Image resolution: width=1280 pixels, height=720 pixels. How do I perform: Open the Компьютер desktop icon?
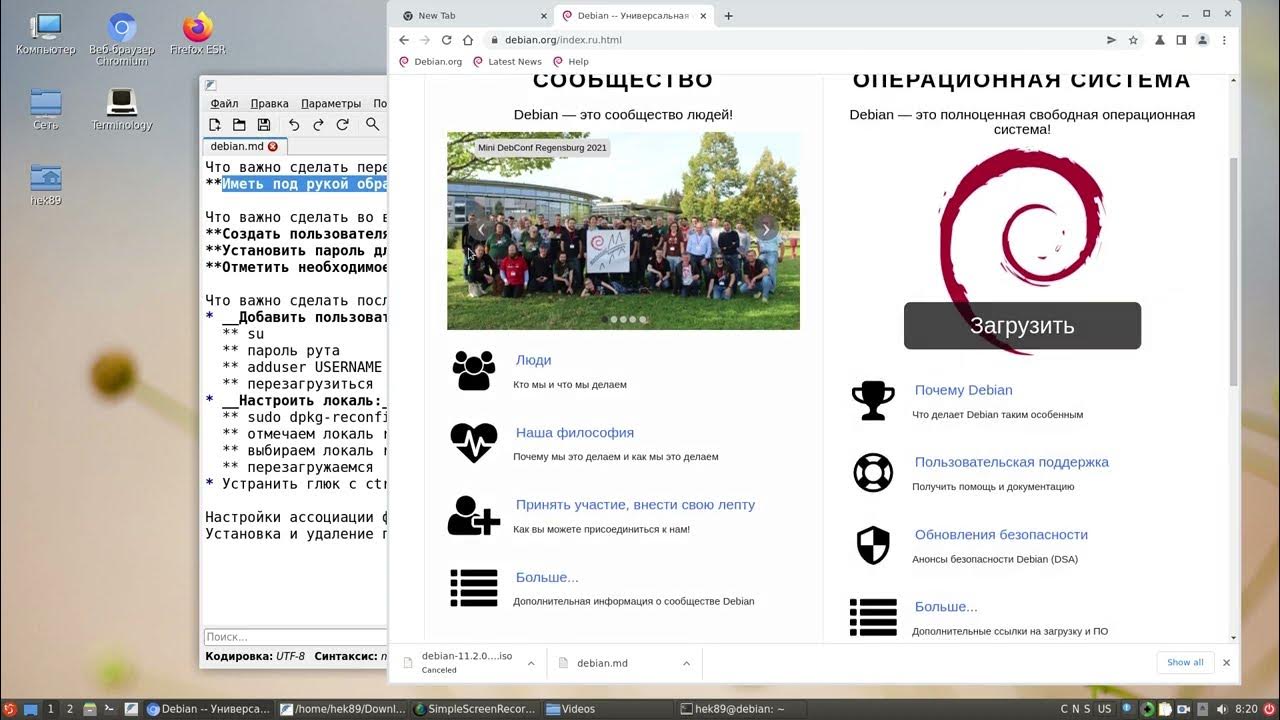coord(45,35)
